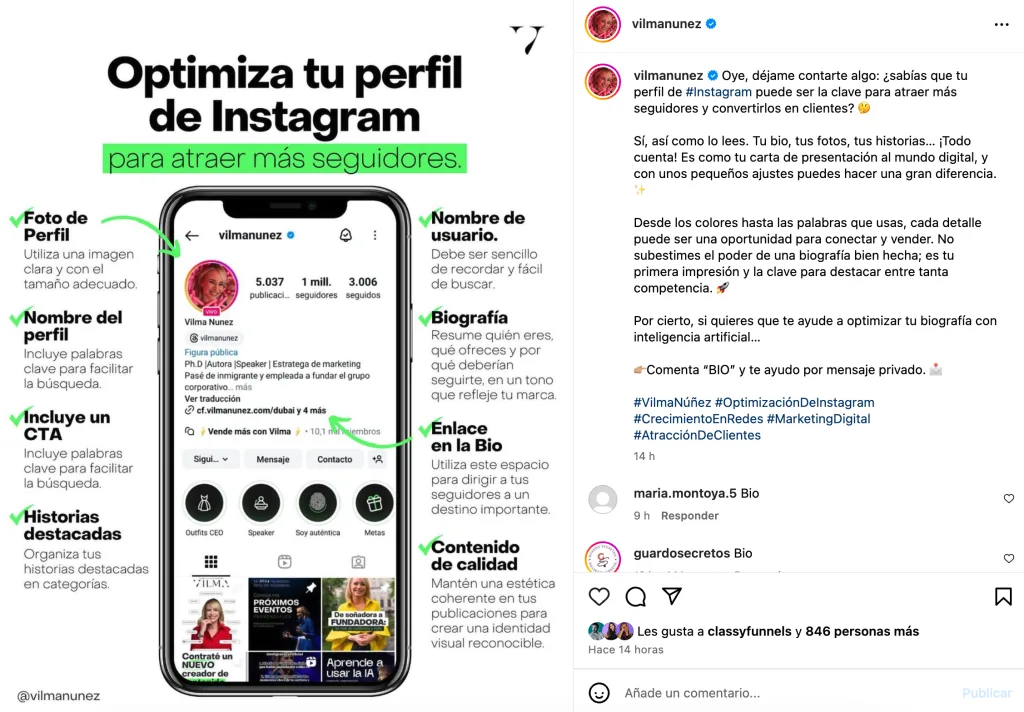Open the #MarketingDigital hashtag
The width and height of the screenshot is (1024, 712).
(818, 419)
